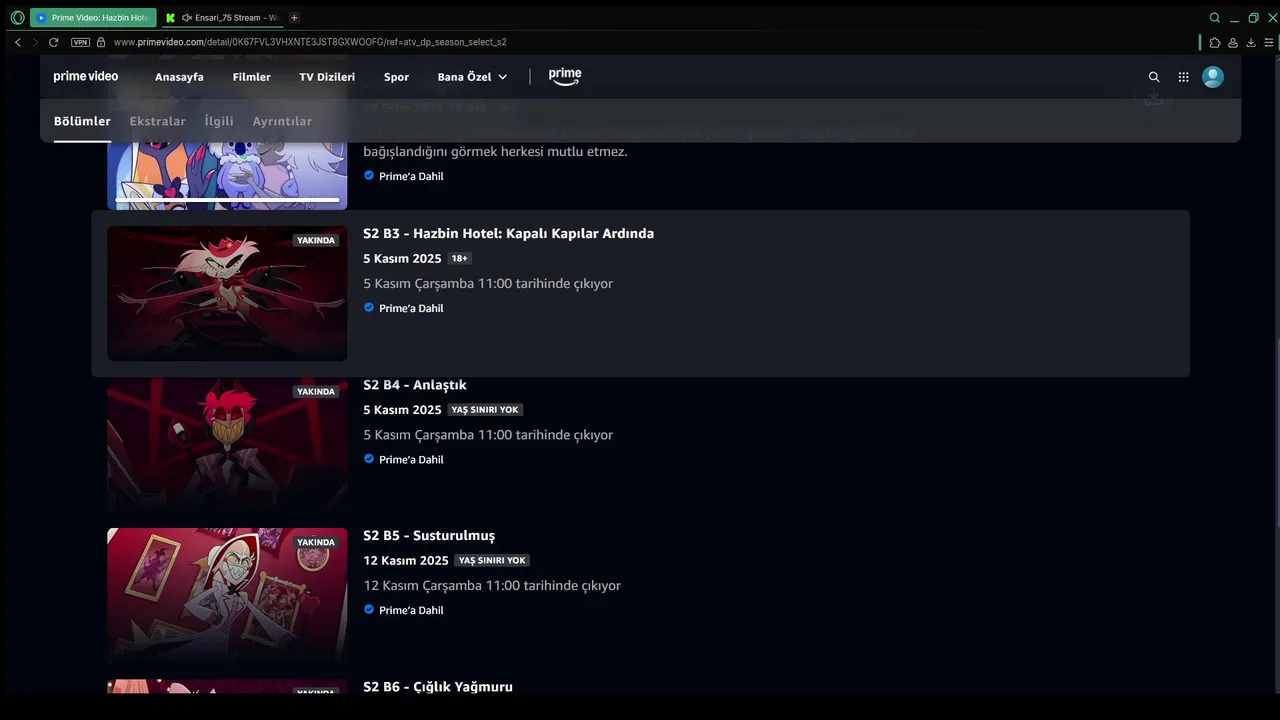Click S2 B3 release text 5 Kasım Çarşamba 11:00
This screenshot has width=1280, height=720.
[x=488, y=283]
